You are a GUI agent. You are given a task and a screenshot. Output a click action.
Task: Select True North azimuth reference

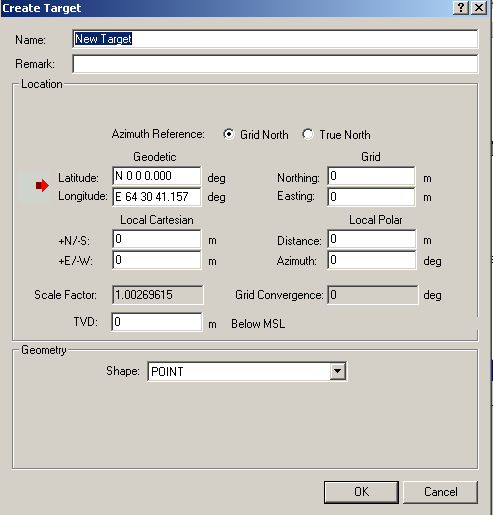(308, 134)
